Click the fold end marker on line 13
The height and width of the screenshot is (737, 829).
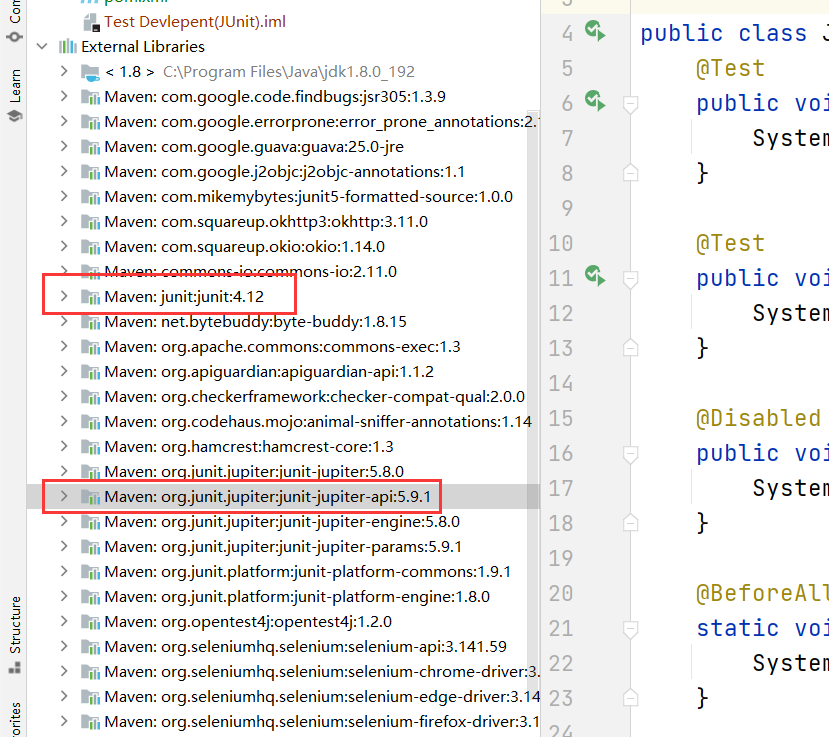[x=630, y=348]
